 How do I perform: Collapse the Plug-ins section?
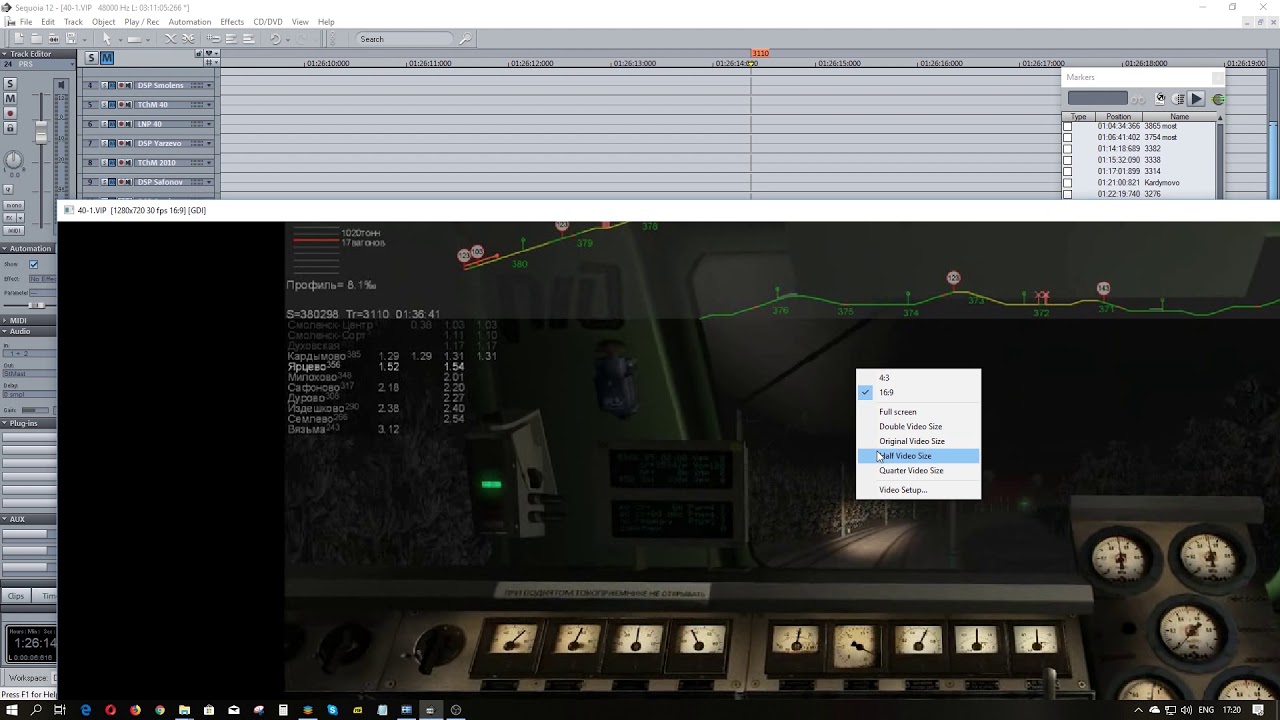coord(5,423)
